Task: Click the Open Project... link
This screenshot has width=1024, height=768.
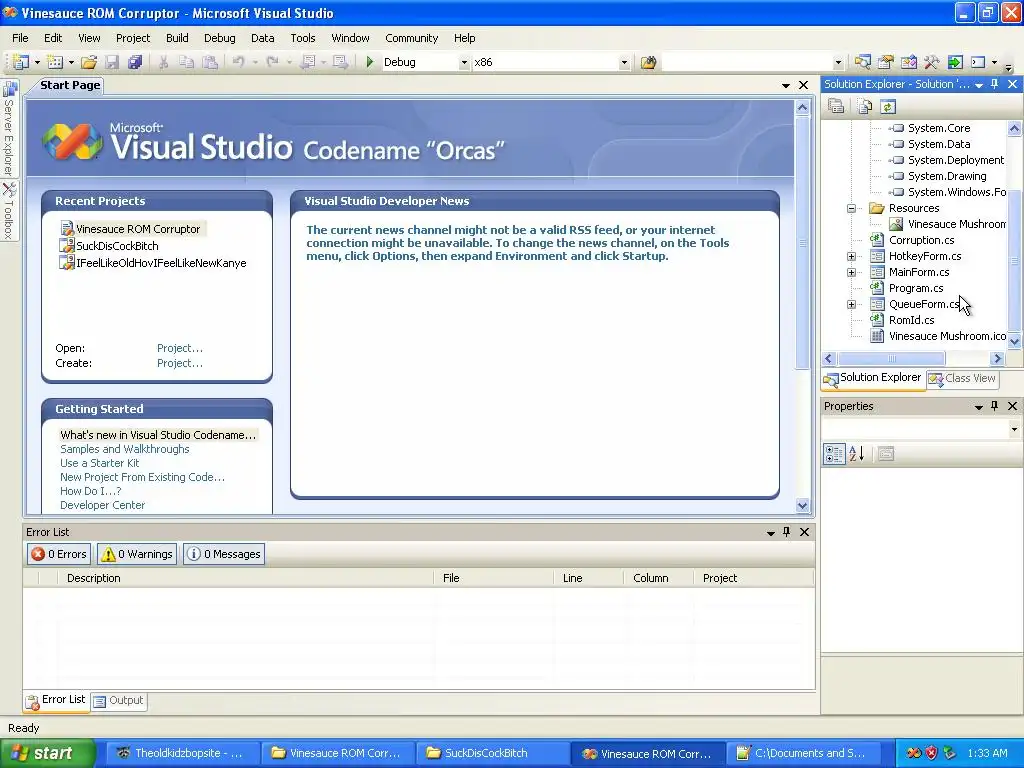Action: pyautogui.click(x=180, y=348)
